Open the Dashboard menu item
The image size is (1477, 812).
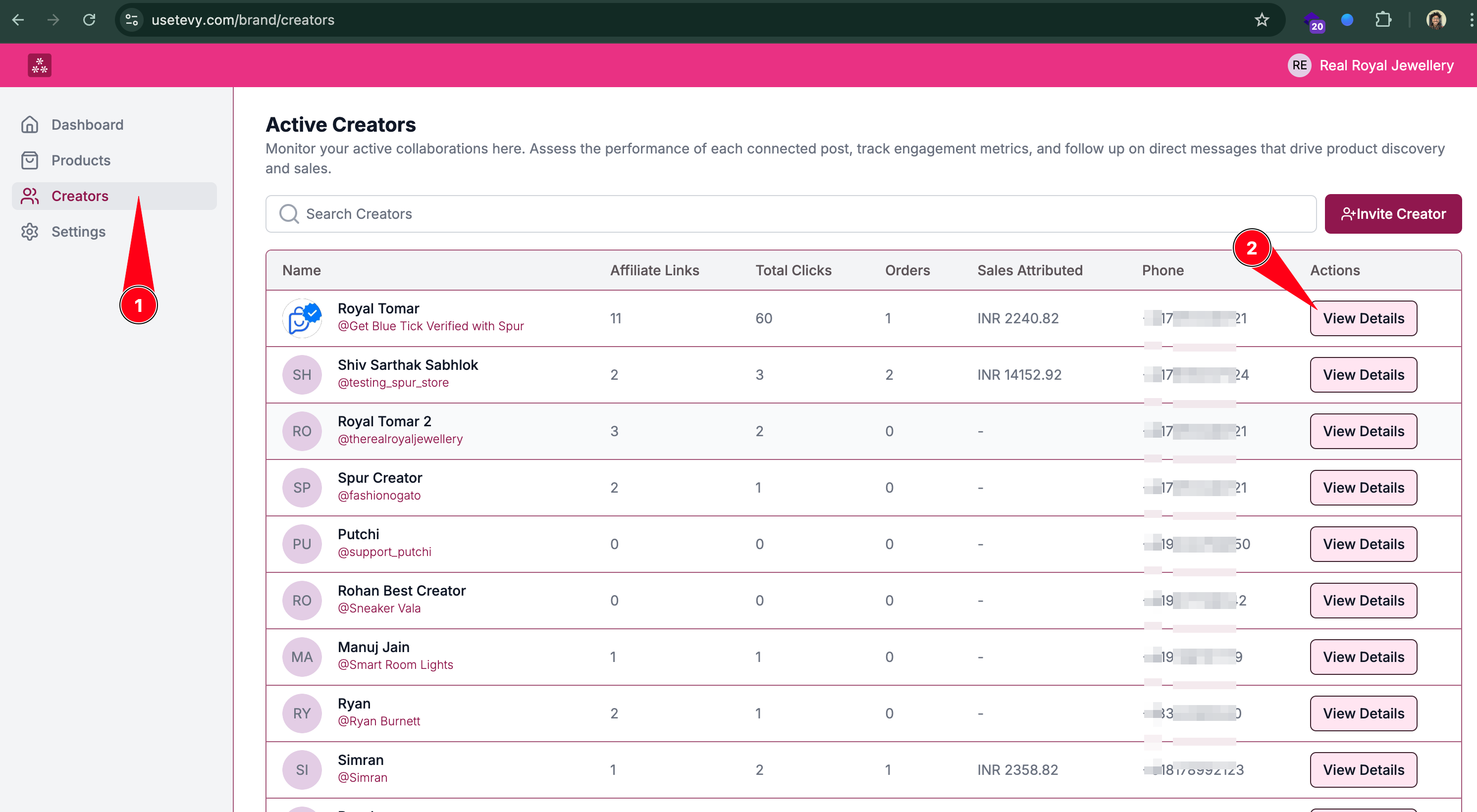coord(114,124)
